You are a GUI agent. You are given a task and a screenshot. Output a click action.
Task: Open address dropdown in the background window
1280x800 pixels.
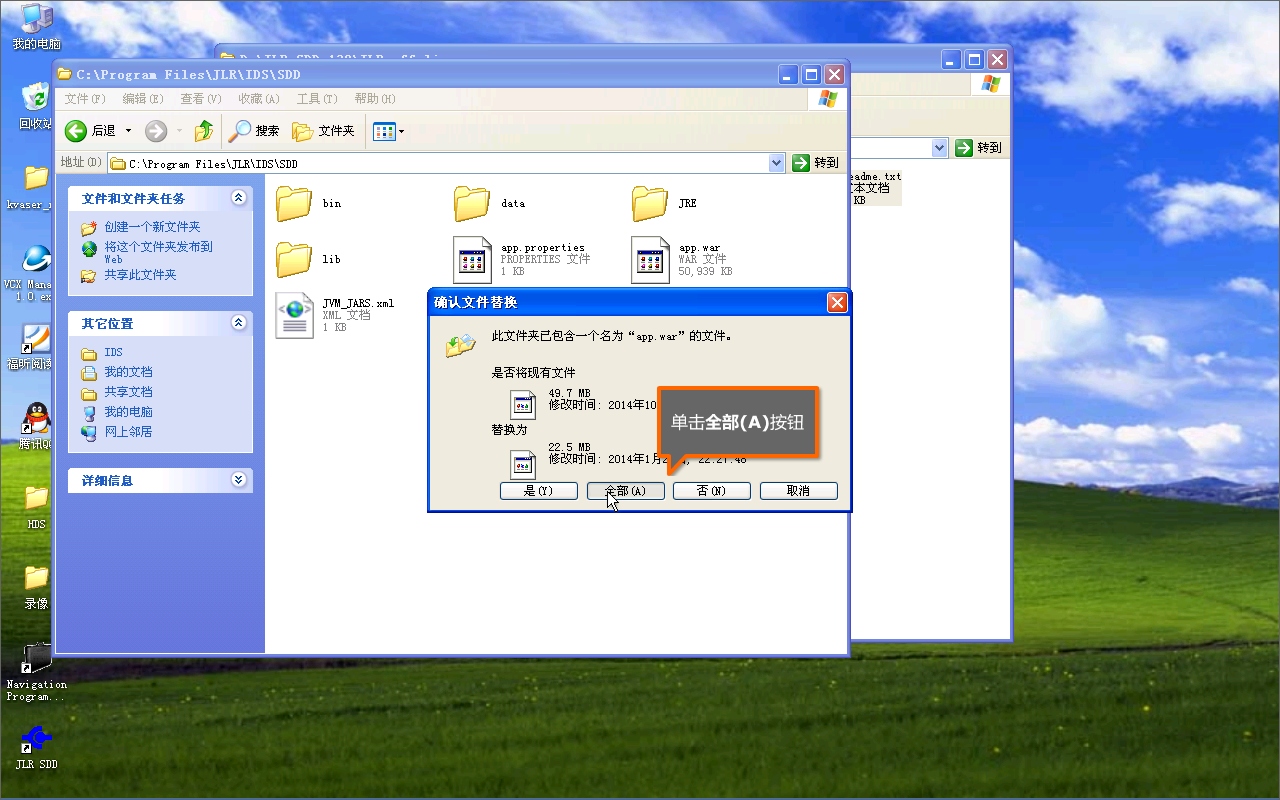tap(939, 148)
